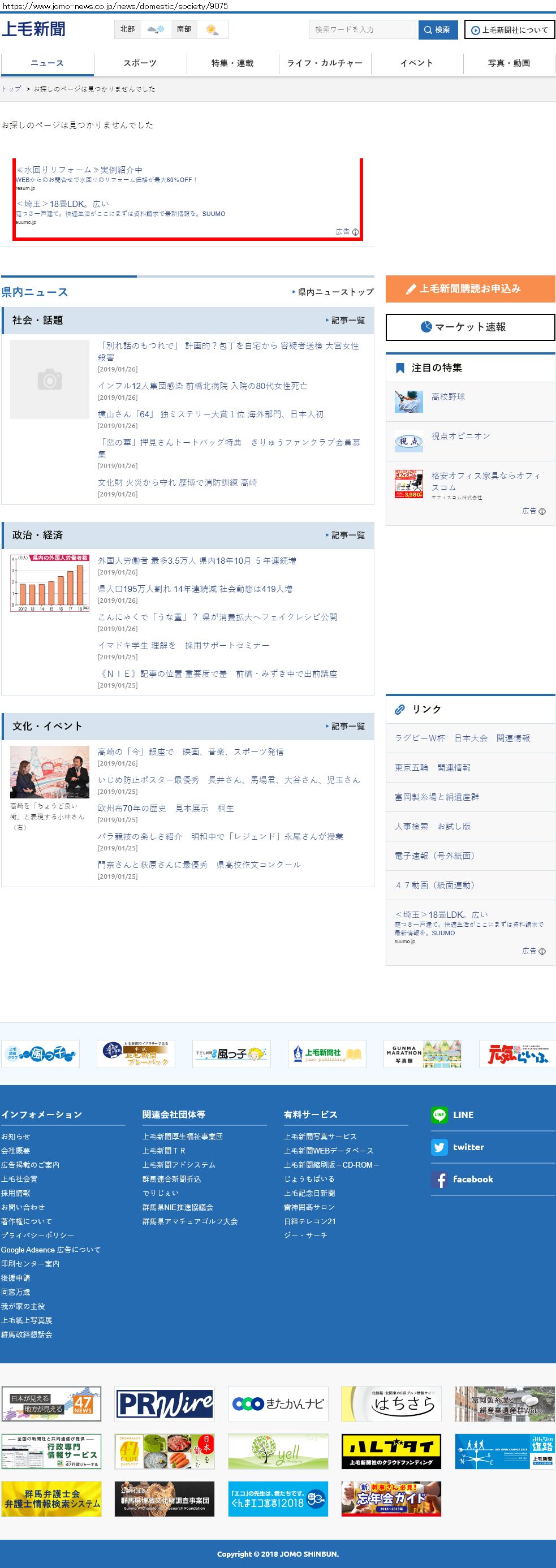Viewport: 556px width, 1568px height.
Task: Open the Facebook icon link
Action: [x=439, y=1179]
